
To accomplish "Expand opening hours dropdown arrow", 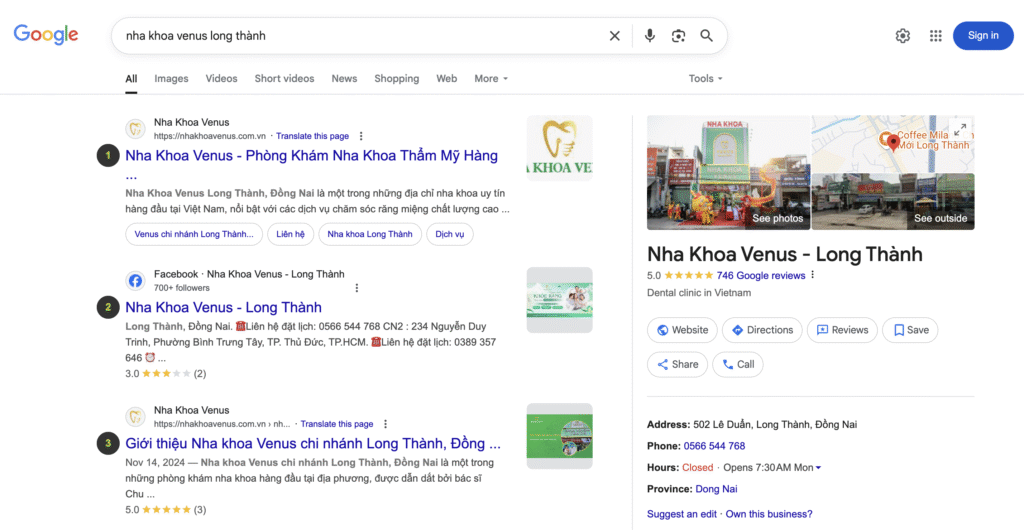I will coord(818,468).
